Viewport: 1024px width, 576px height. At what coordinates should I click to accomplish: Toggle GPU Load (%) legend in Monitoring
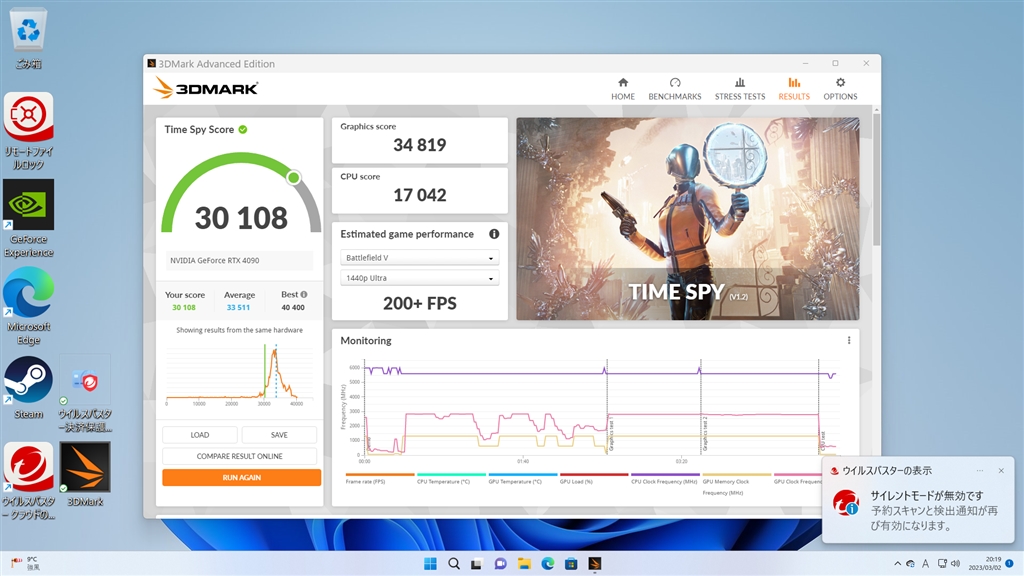(x=594, y=479)
